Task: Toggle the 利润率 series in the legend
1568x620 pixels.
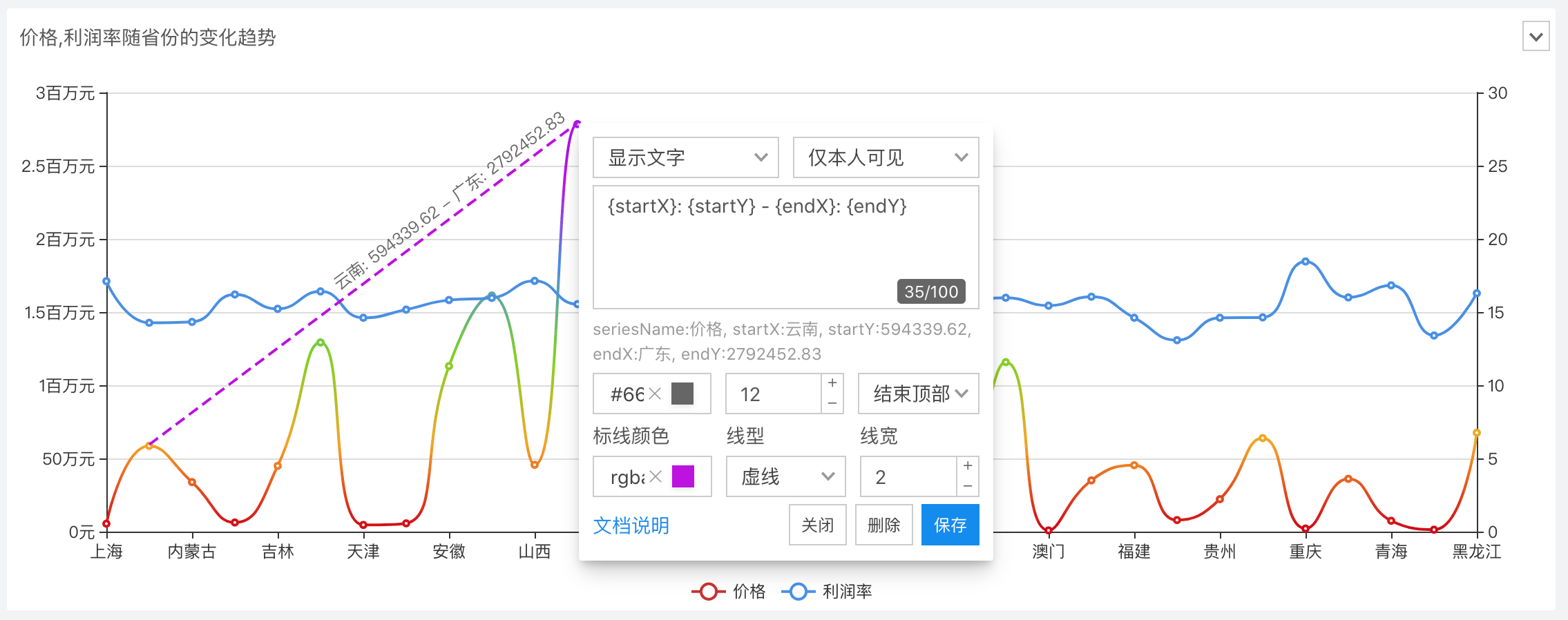Action: [828, 592]
